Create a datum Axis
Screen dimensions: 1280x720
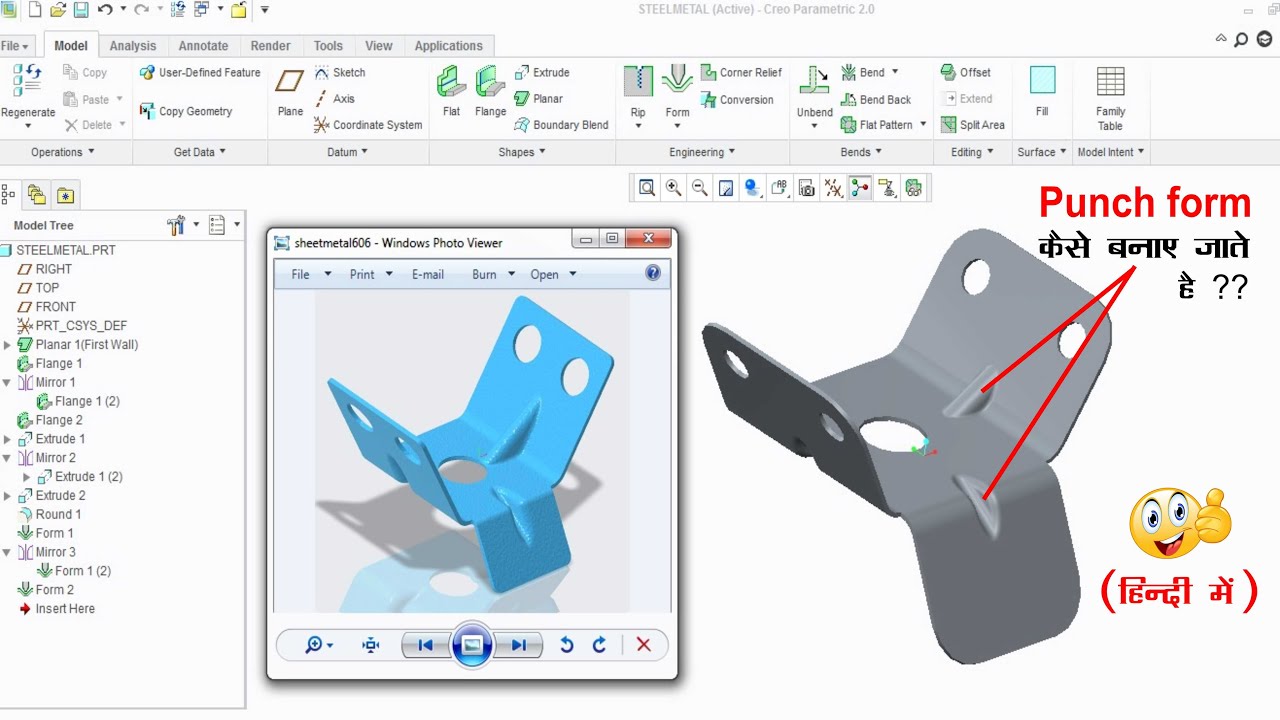pos(335,99)
